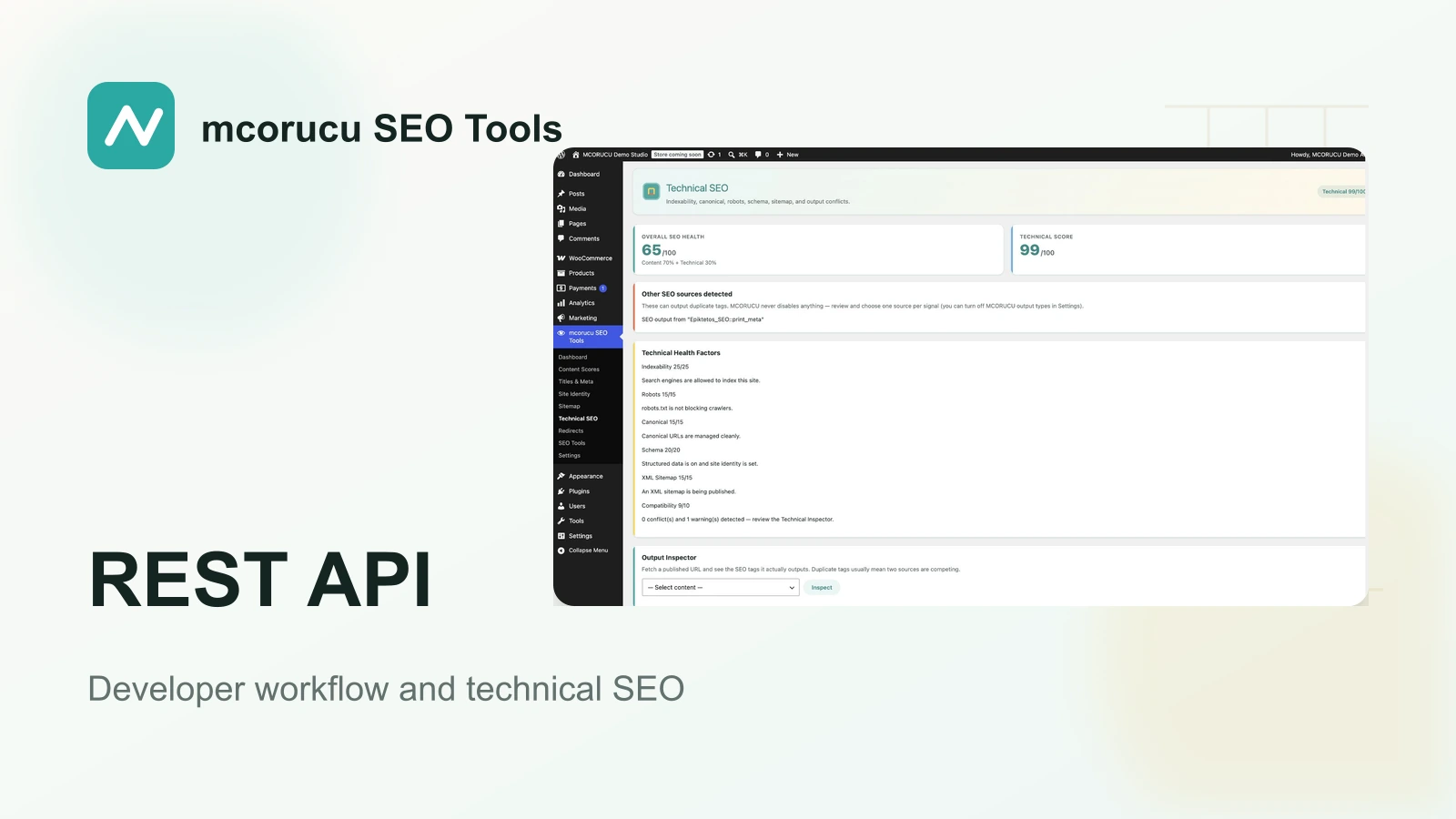Click the Inspect button

click(822, 588)
